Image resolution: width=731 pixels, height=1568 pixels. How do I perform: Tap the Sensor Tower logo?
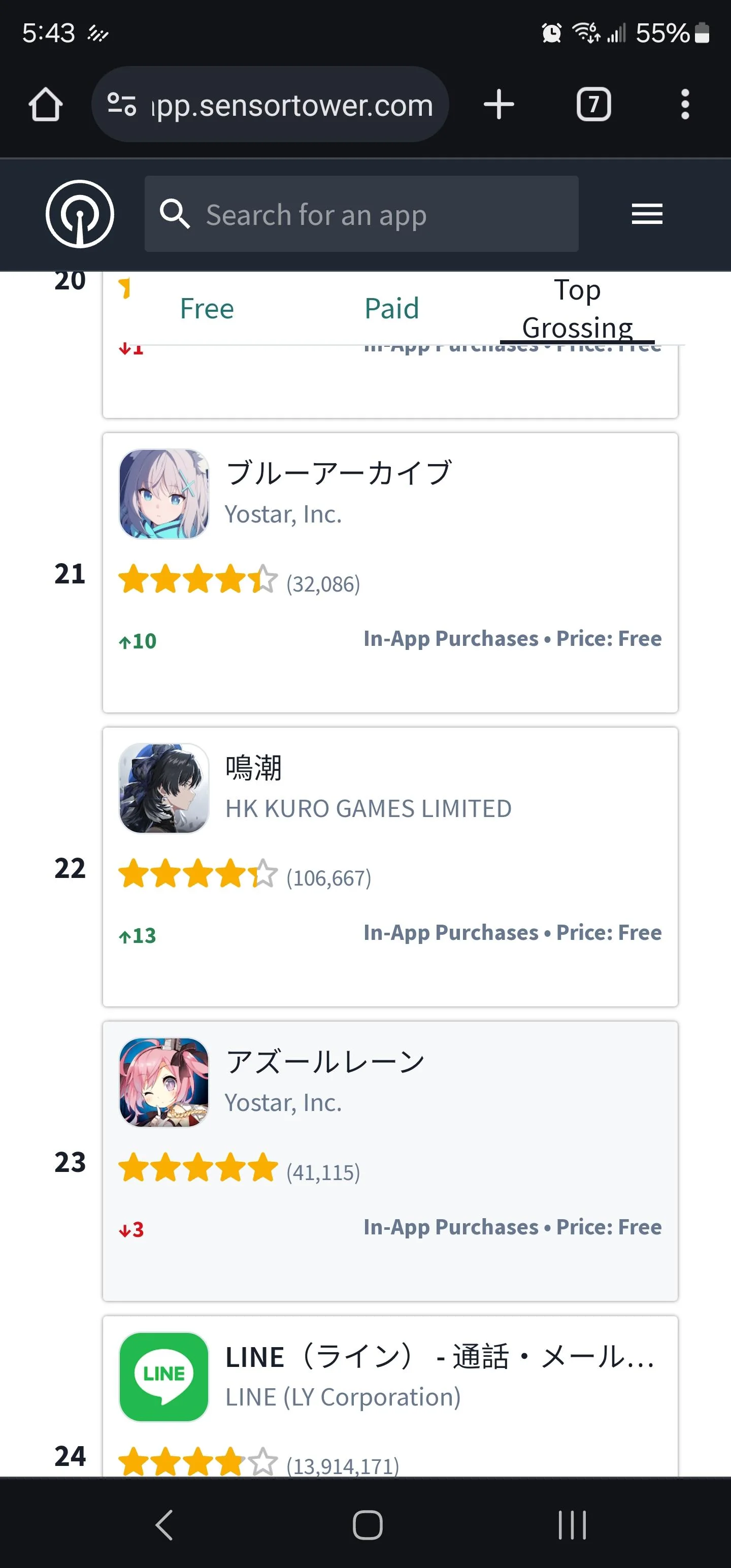click(x=80, y=214)
